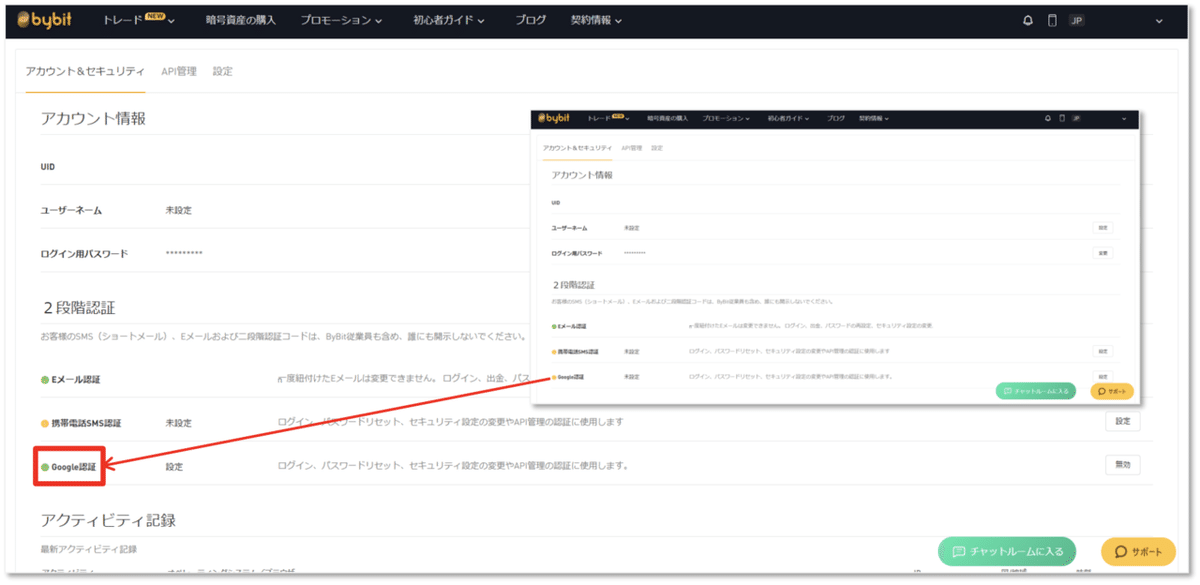Click the bell icon in the inset screenshot header
This screenshot has height=585, width=1200.
1048,118
